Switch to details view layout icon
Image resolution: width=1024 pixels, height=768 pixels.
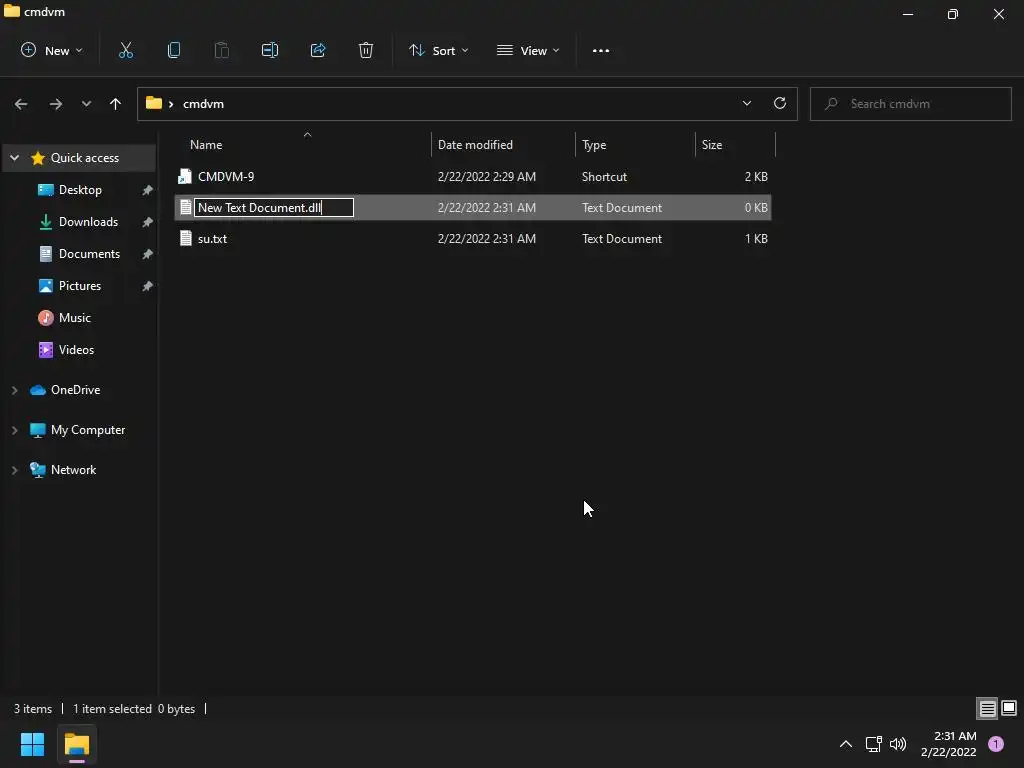point(987,708)
